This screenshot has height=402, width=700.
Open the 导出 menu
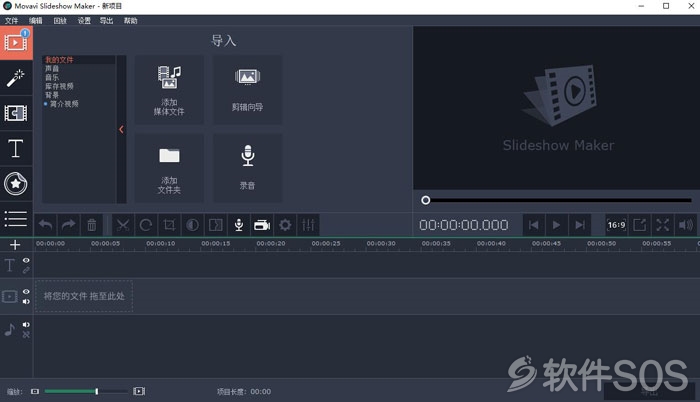click(x=106, y=21)
